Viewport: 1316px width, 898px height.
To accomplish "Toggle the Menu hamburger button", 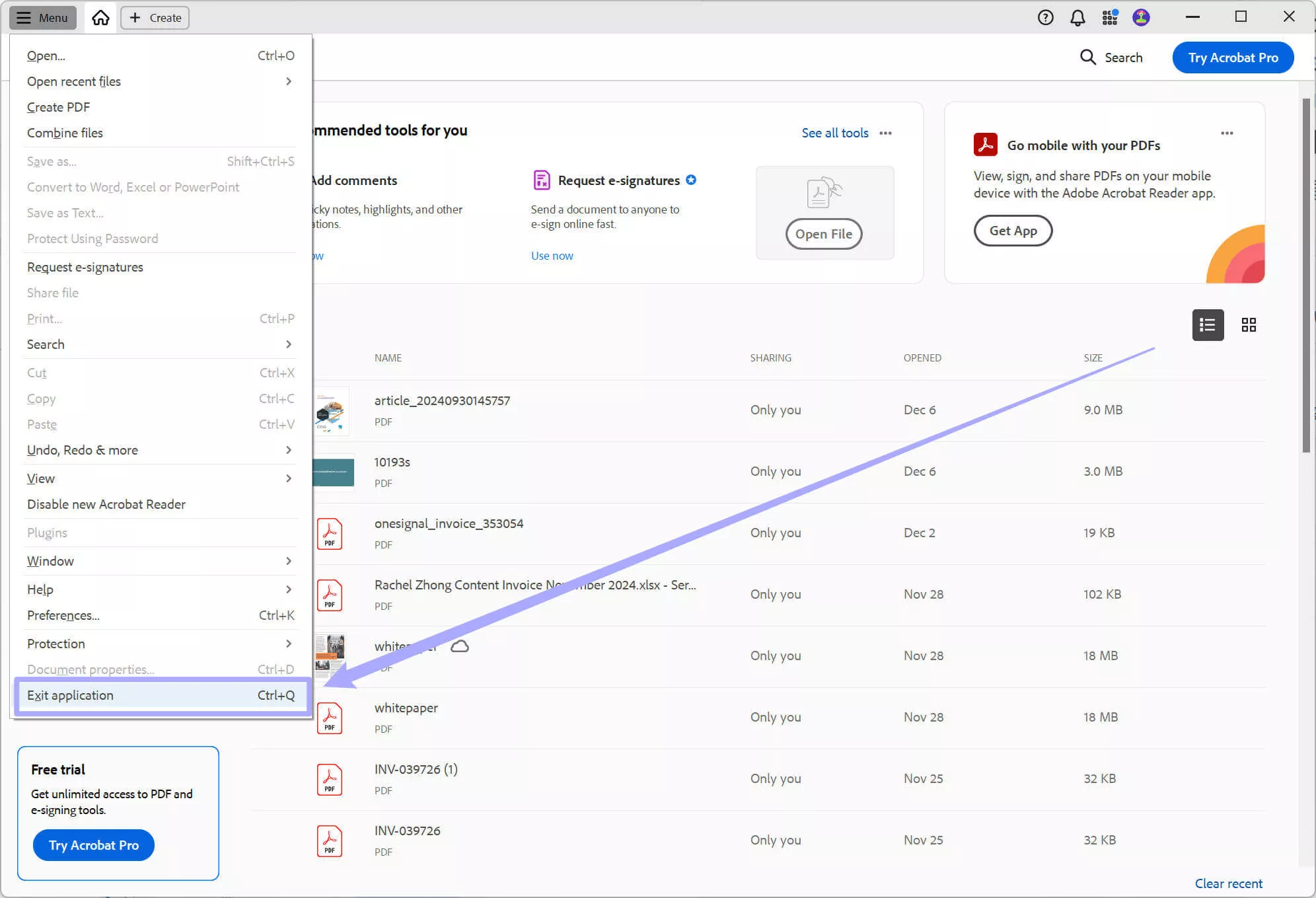I will (x=43, y=18).
